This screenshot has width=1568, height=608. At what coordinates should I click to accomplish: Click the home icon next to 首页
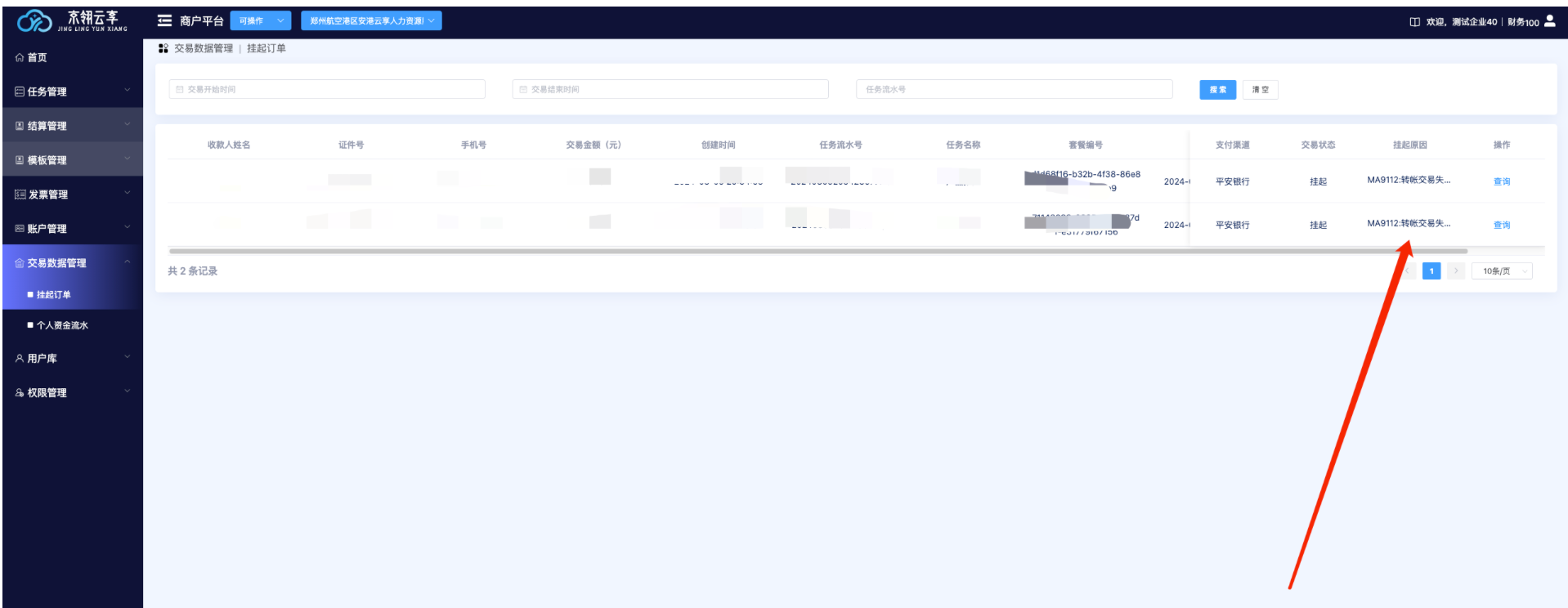[x=20, y=58]
